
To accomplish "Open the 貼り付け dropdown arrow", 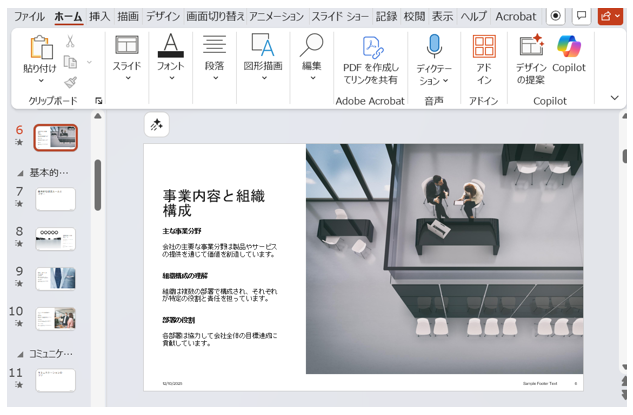I will (x=41, y=81).
